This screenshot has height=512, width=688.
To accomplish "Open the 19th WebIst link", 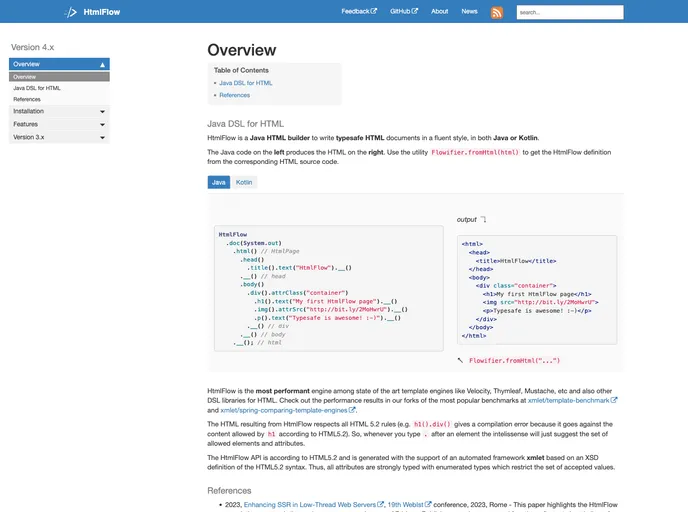I will click(x=405, y=505).
